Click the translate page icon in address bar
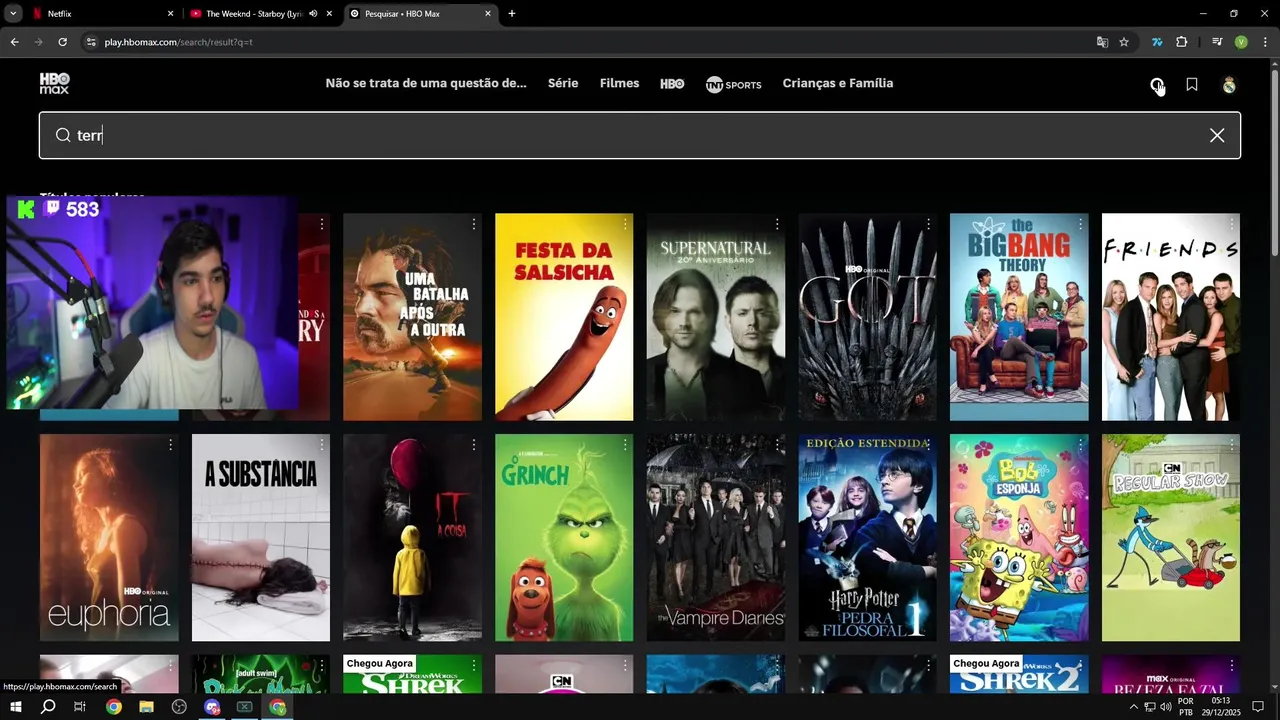 1102,42
